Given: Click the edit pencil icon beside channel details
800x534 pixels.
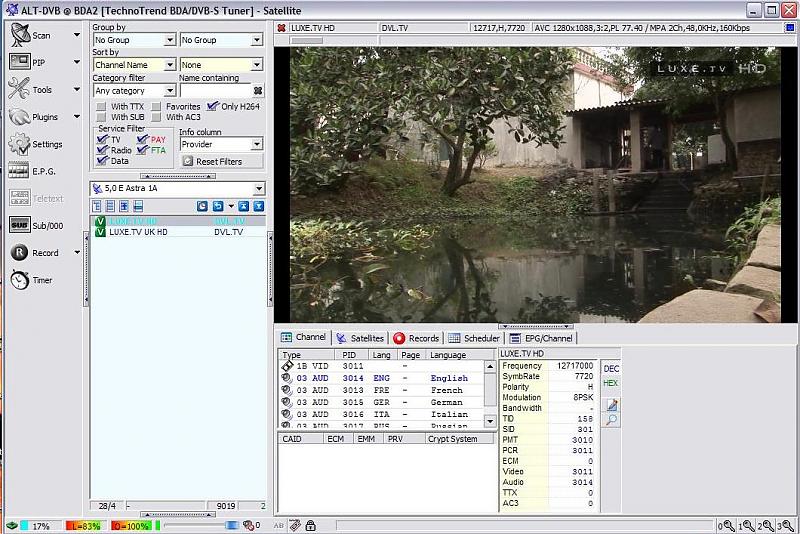Looking at the screenshot, I should tap(612, 405).
